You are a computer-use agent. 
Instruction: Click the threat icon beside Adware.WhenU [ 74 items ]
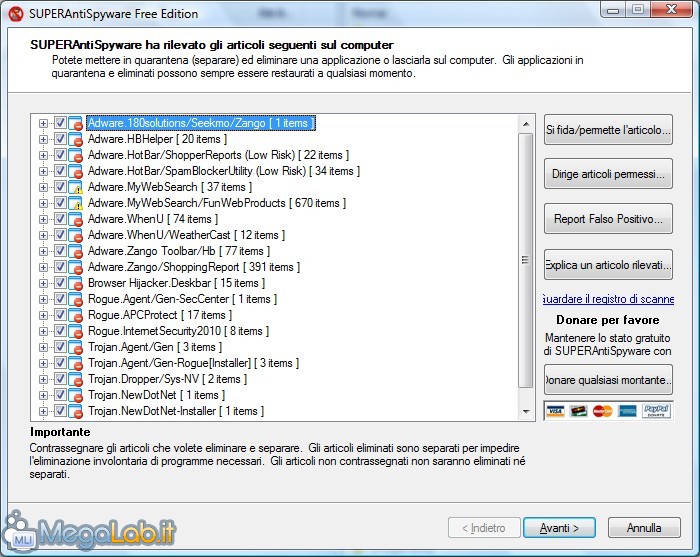click(75, 220)
